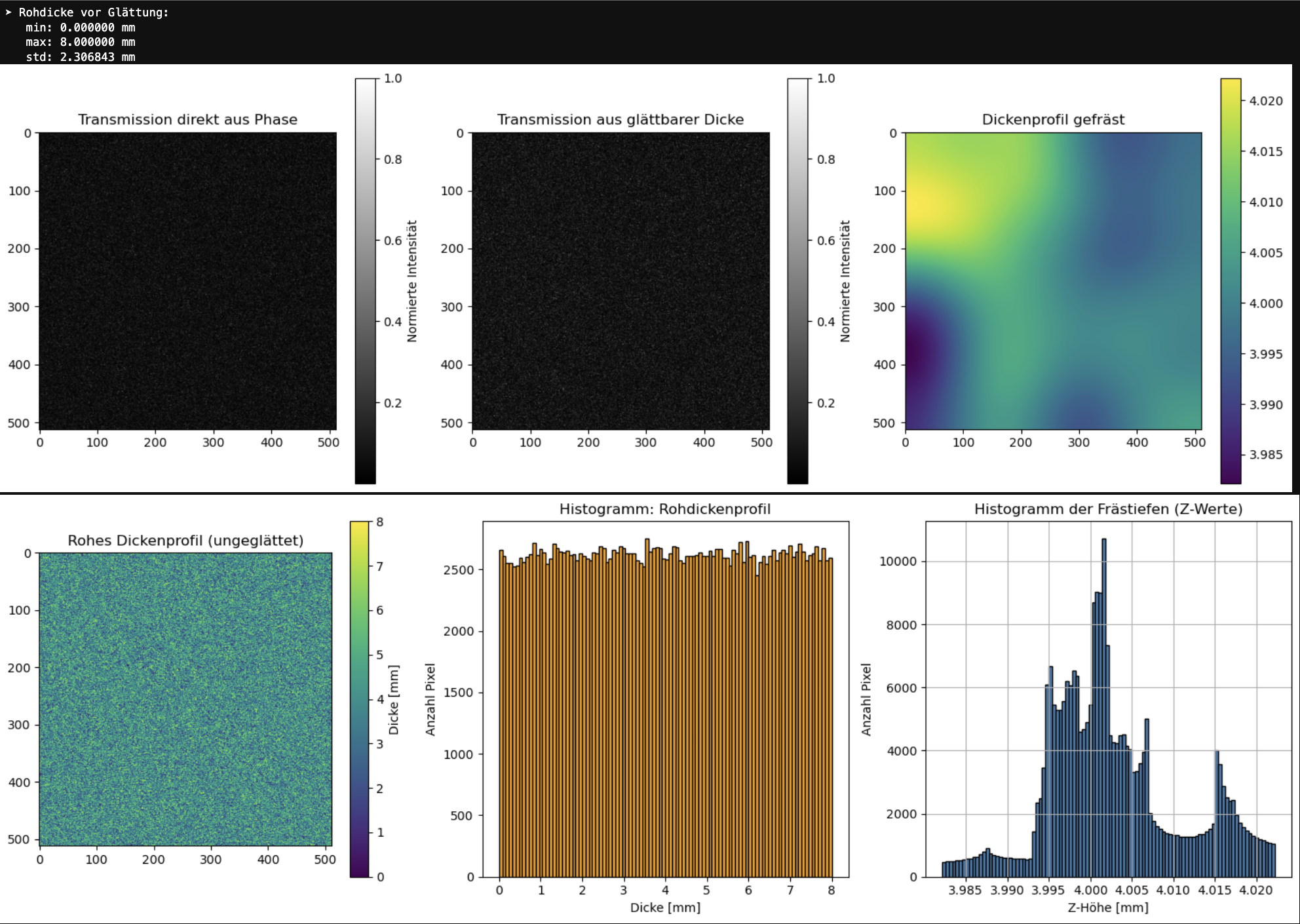Click the 'Transmission direkt aus Phase' image

[x=188, y=281]
